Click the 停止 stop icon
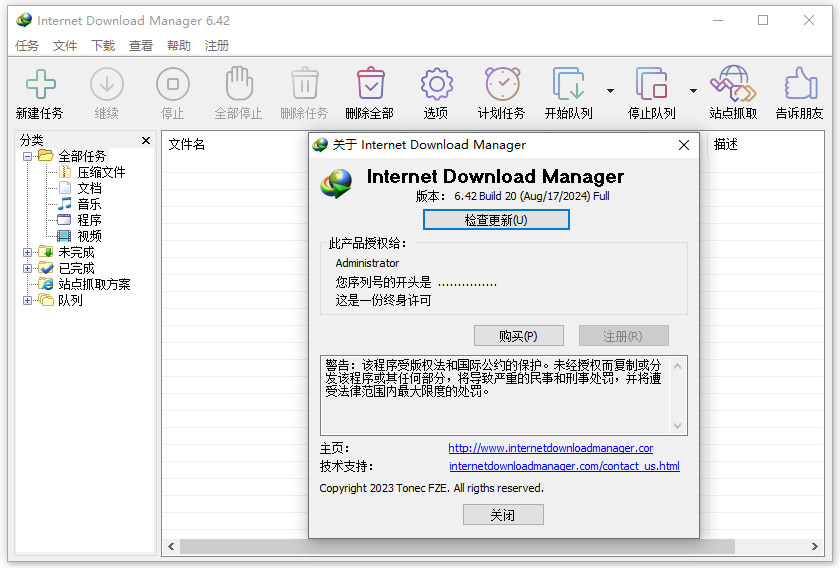840x568 pixels. click(172, 84)
